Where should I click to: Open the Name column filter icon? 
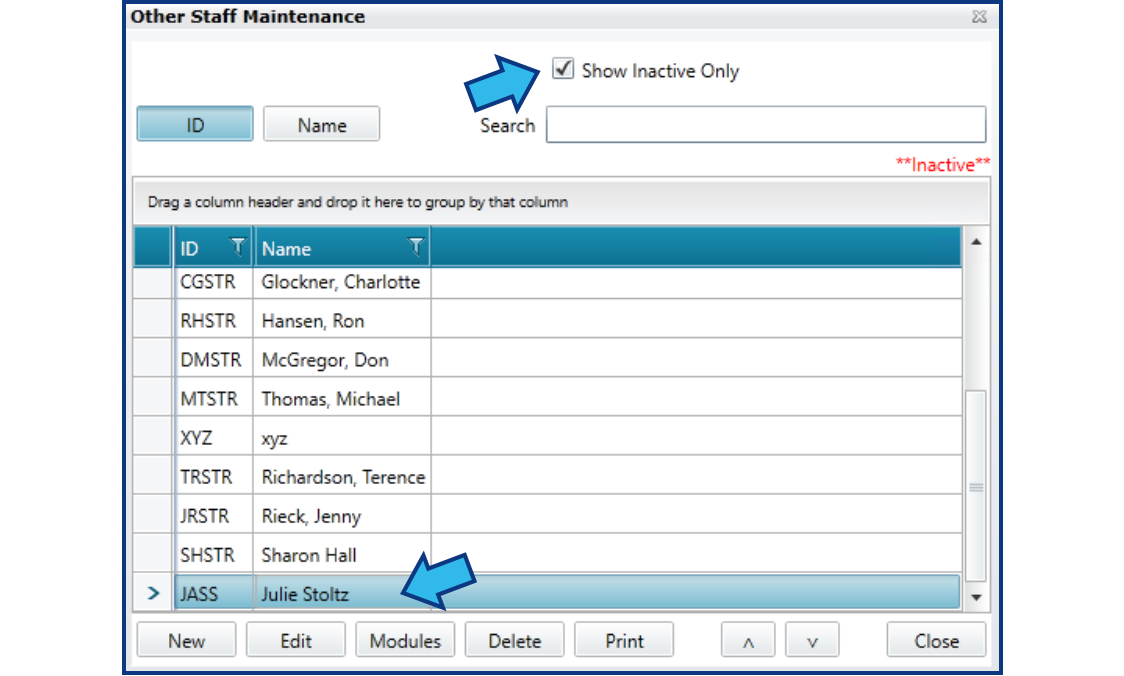(x=415, y=247)
